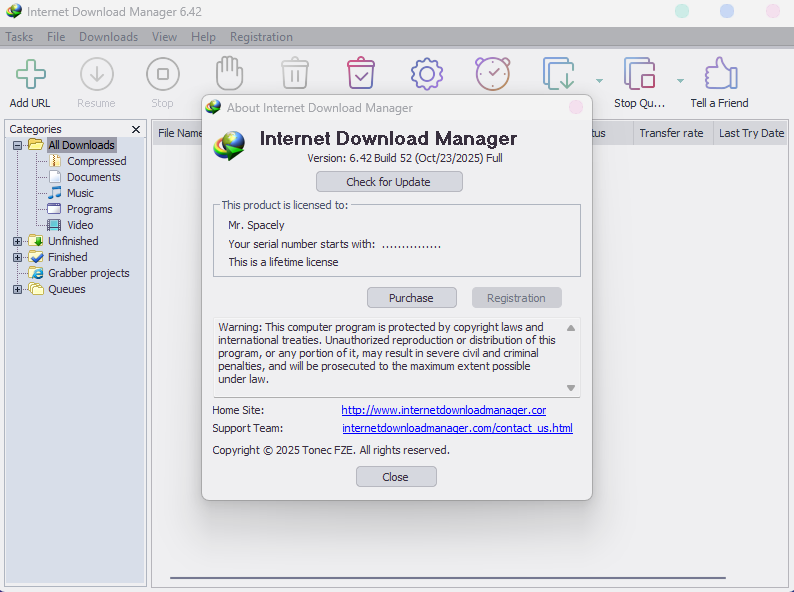Open the Downloads menu
This screenshot has width=794, height=592.
coord(108,37)
